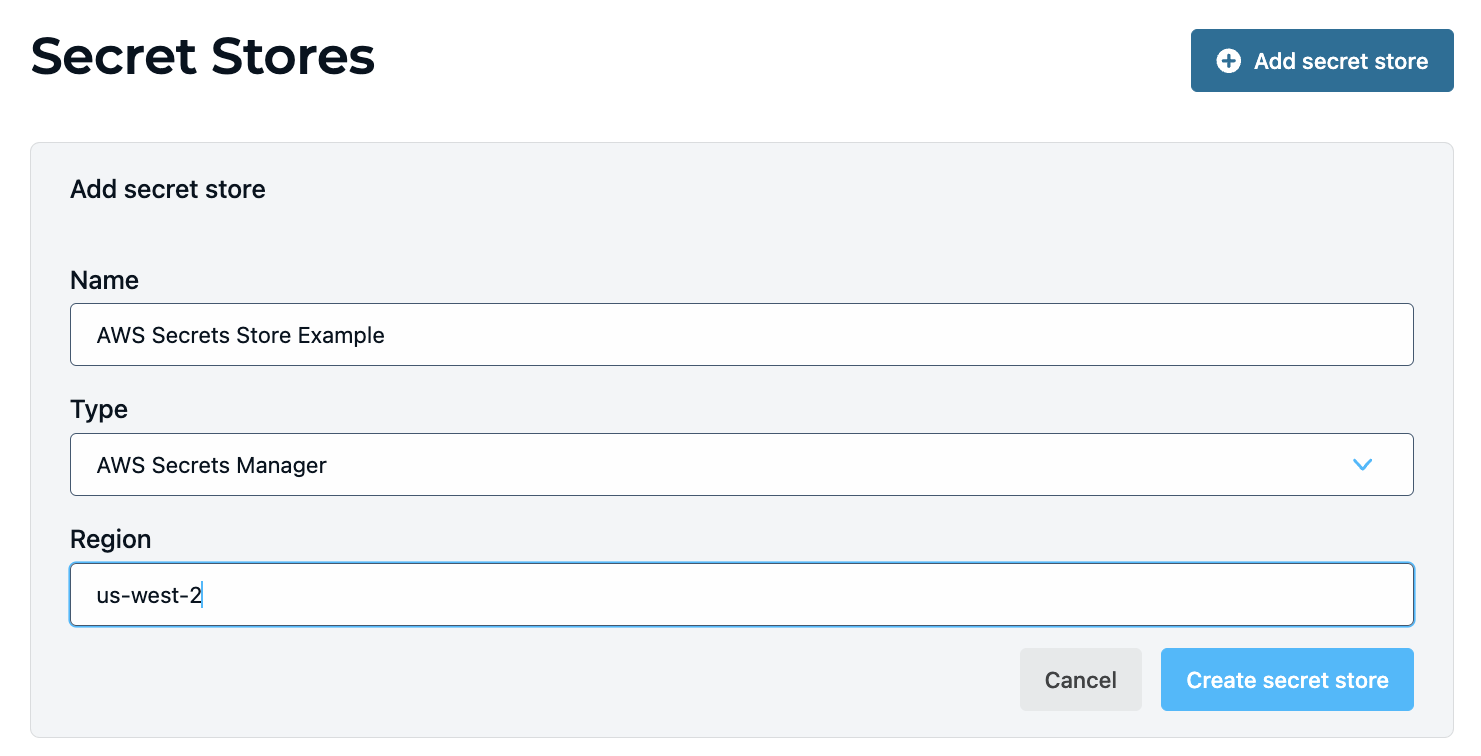The width and height of the screenshot is (1481, 756).
Task: Click the AWS Secrets Manager field text
Action: (x=210, y=464)
